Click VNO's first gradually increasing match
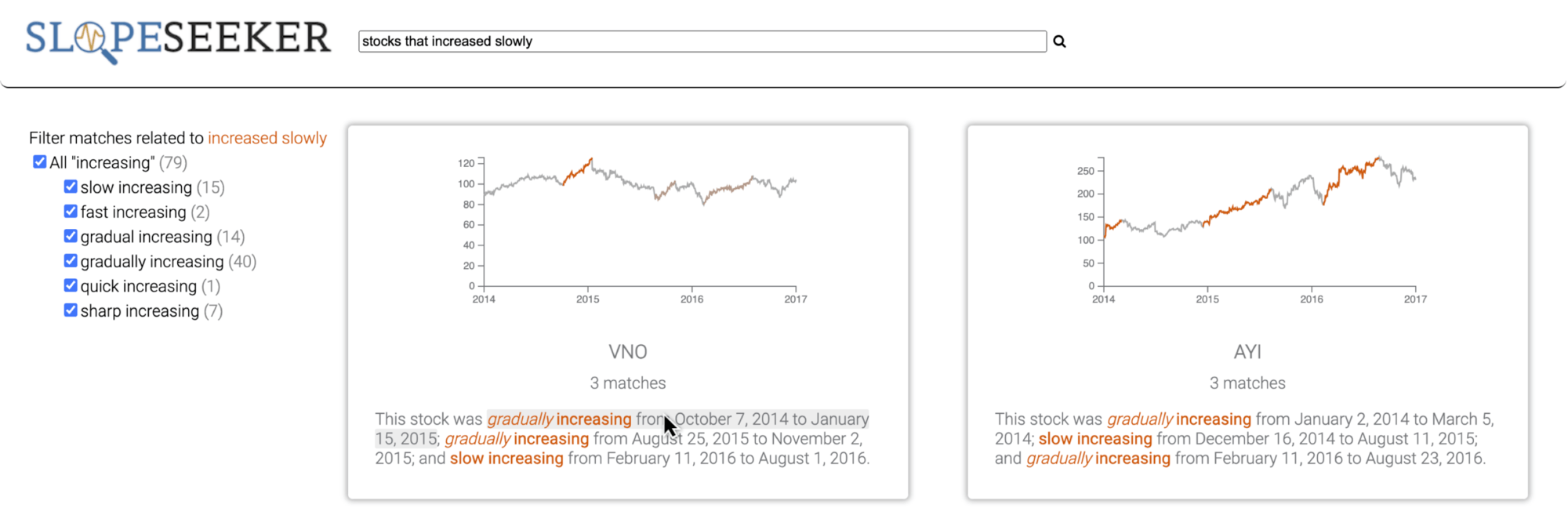Screen dimensions: 1568x515 [x=559, y=419]
